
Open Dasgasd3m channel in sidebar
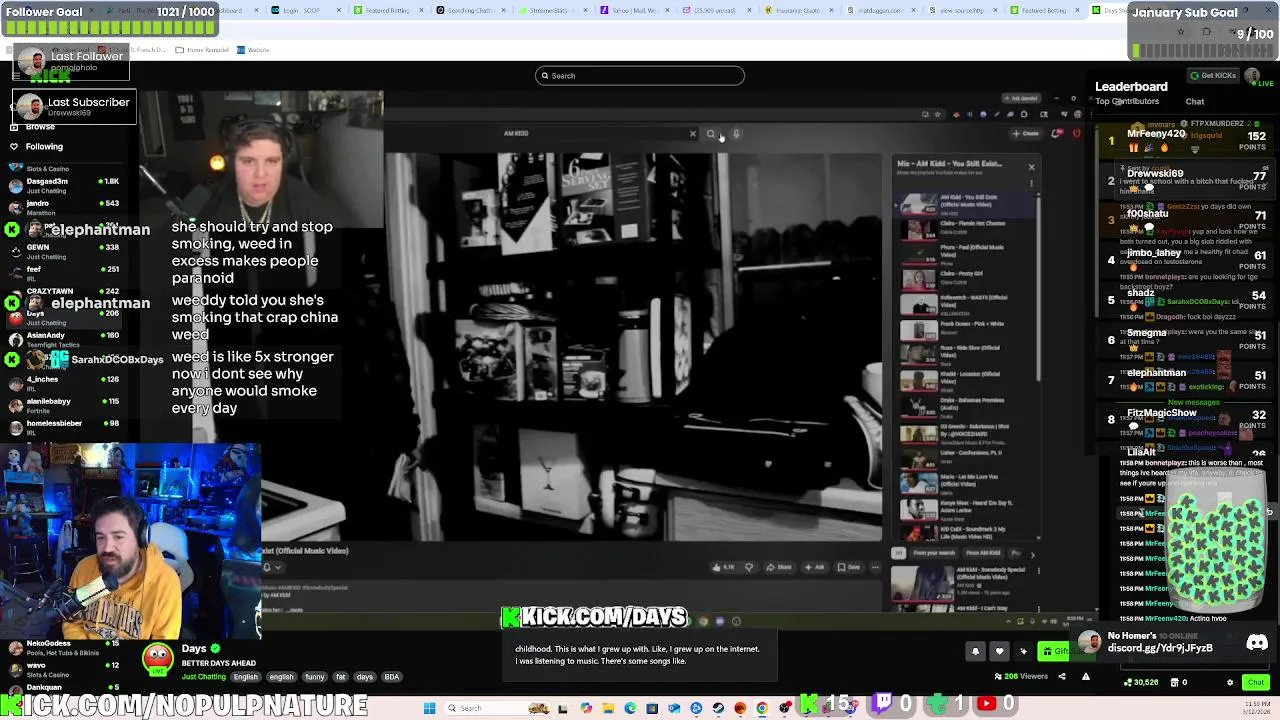pyautogui.click(x=62, y=185)
